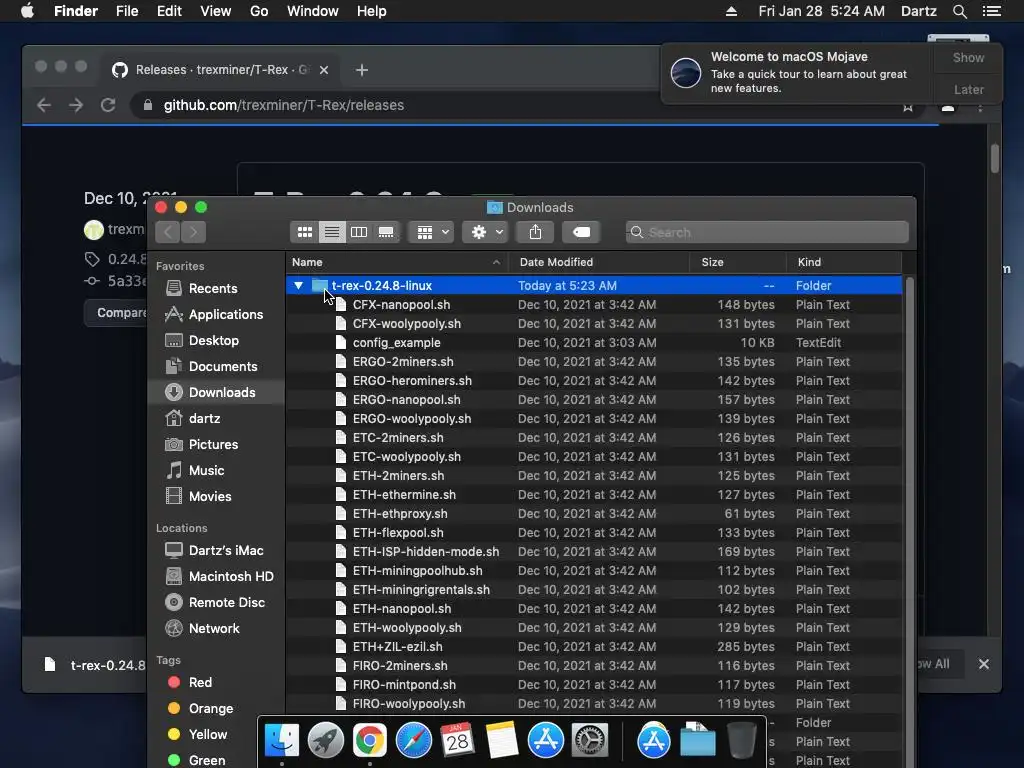The image size is (1024, 768).
Task: Open the gear Action menu
Action: (485, 232)
